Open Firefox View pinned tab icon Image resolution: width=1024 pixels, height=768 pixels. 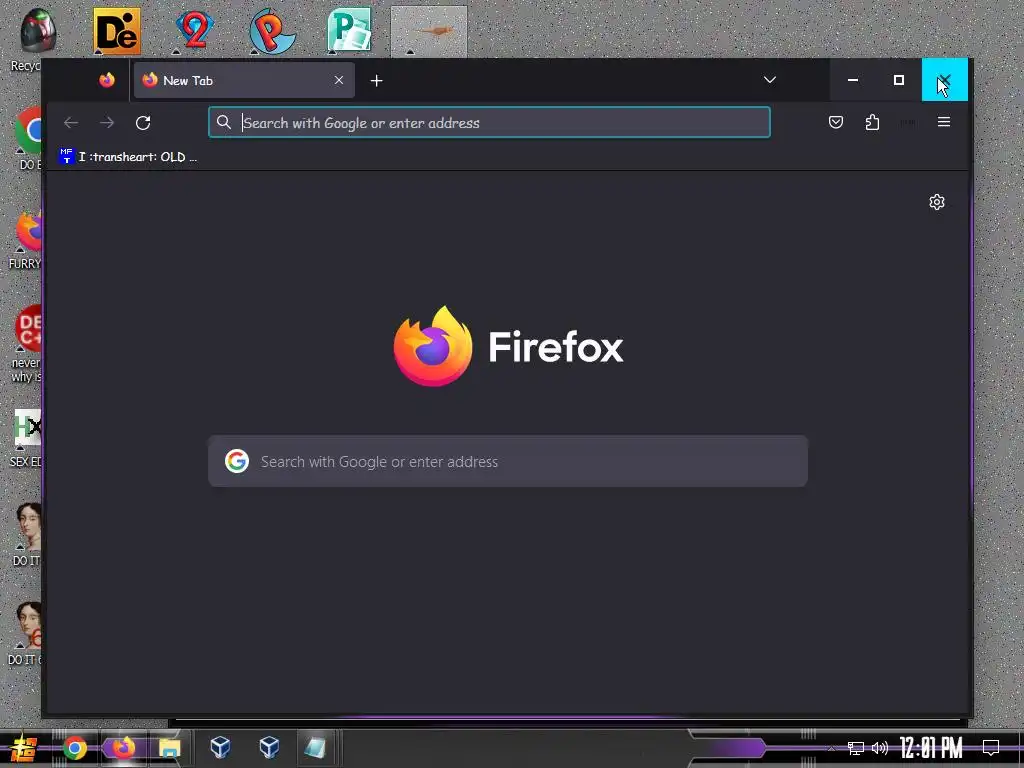[x=107, y=80]
